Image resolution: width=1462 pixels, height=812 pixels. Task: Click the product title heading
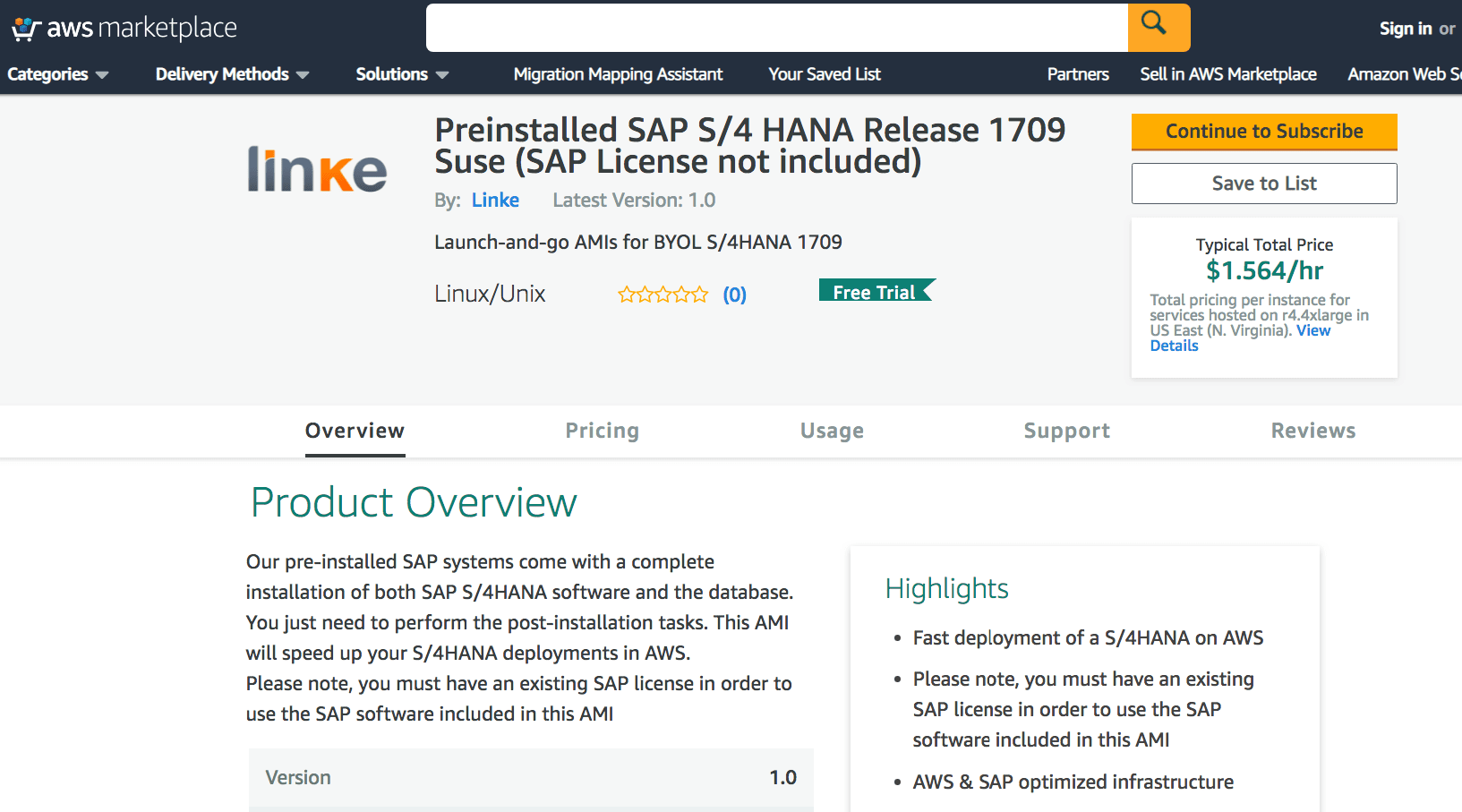click(749, 146)
